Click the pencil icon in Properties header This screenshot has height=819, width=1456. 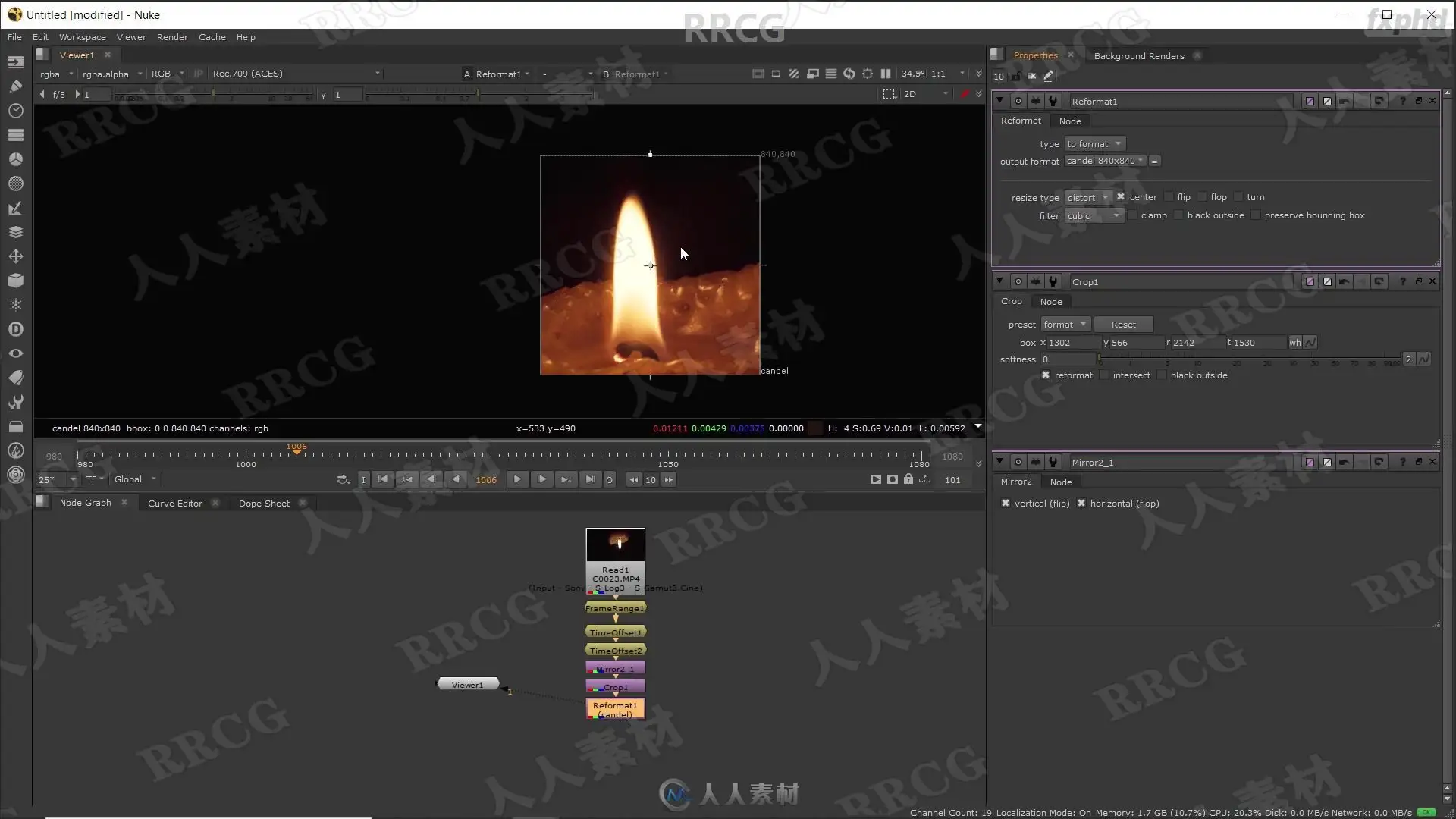[1048, 76]
